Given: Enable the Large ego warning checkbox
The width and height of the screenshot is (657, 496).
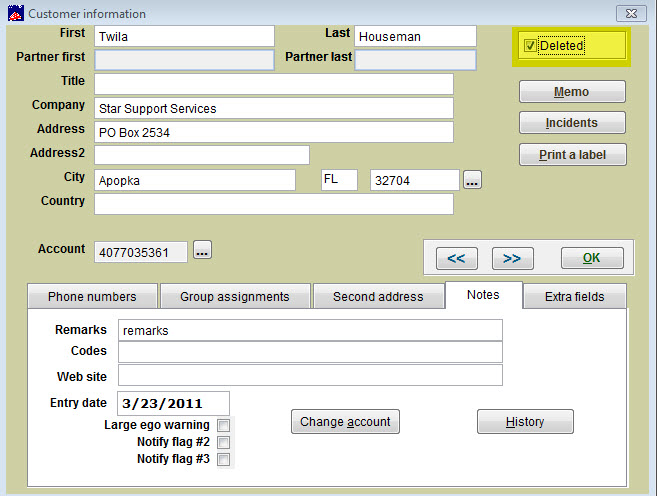Looking at the screenshot, I should pyautogui.click(x=223, y=425).
